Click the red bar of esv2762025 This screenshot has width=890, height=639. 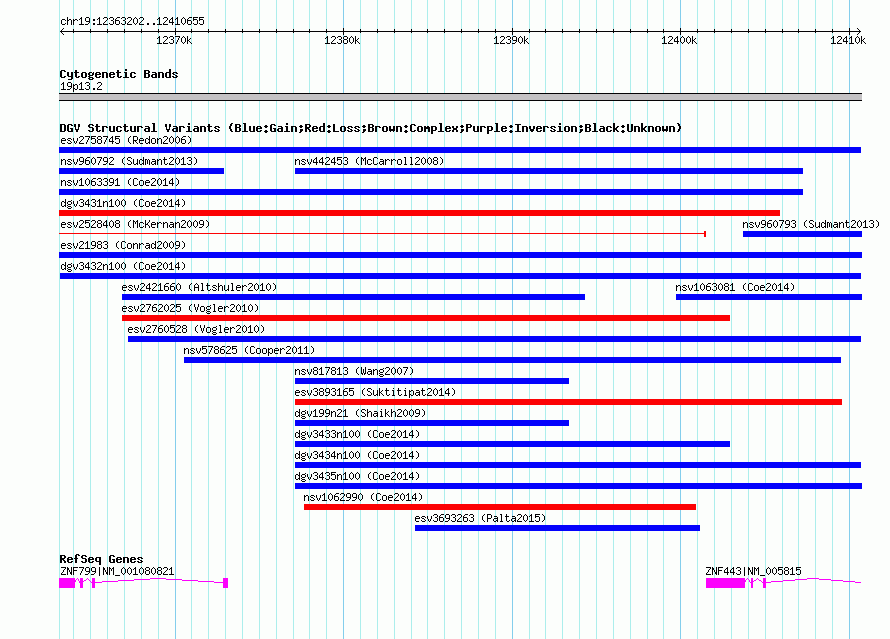(x=426, y=318)
